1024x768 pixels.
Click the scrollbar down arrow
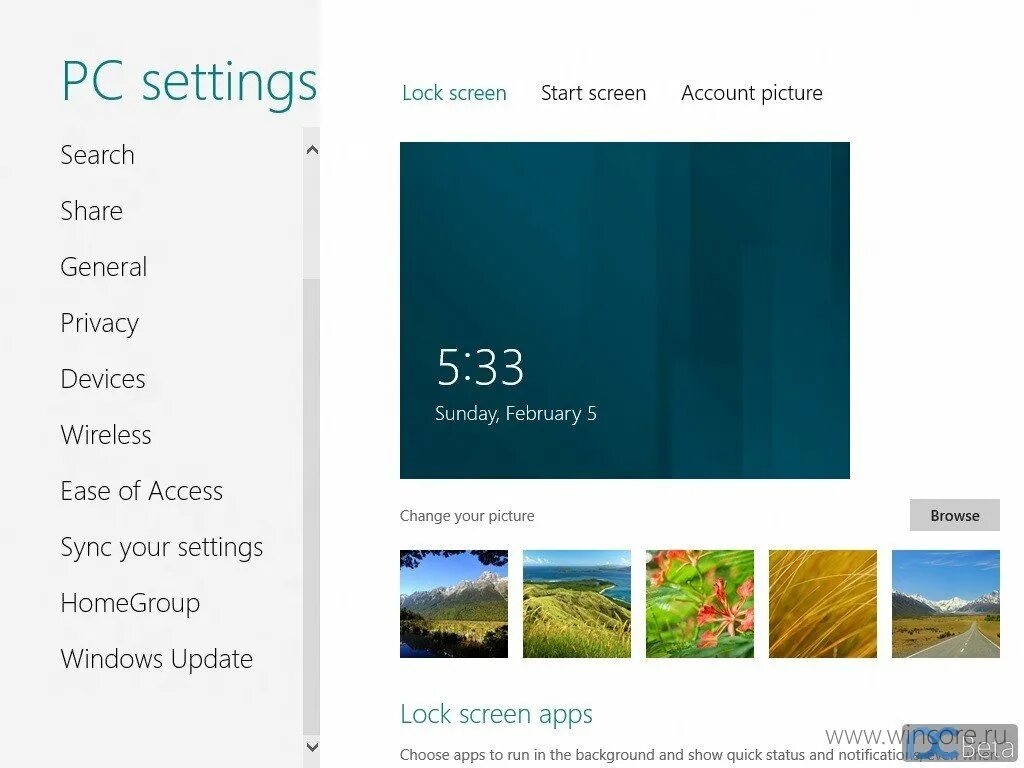point(311,747)
